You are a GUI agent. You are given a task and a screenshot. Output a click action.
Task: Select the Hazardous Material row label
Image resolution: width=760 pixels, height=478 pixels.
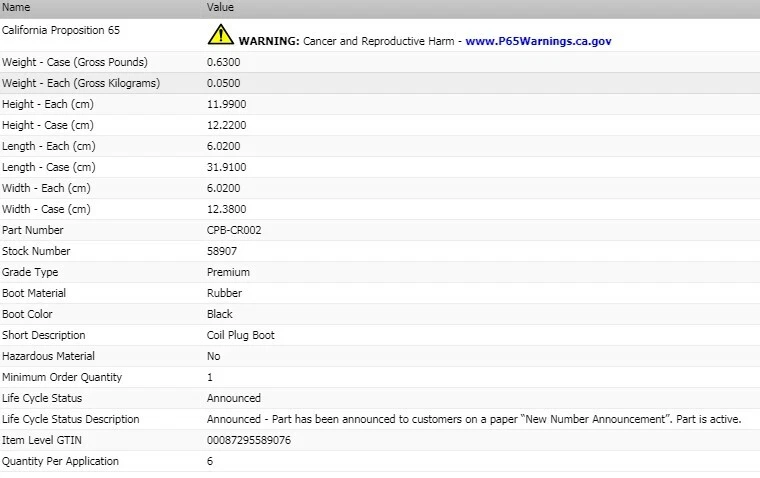(48, 356)
